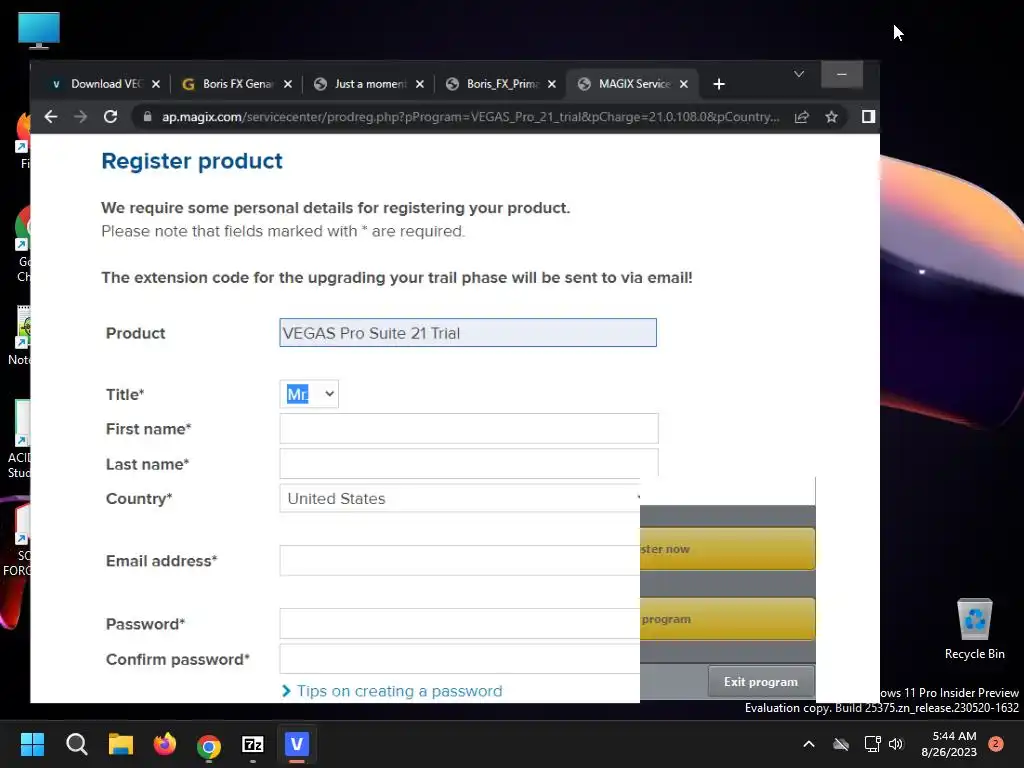Click the Last name input field
Viewport: 1024px width, 768px height.
point(469,463)
